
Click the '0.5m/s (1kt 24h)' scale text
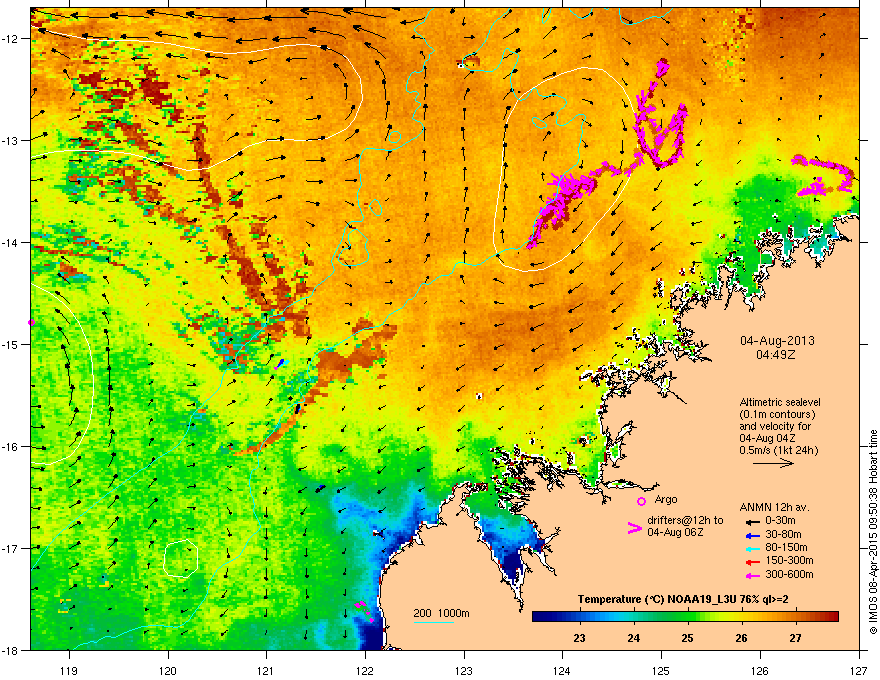779,450
